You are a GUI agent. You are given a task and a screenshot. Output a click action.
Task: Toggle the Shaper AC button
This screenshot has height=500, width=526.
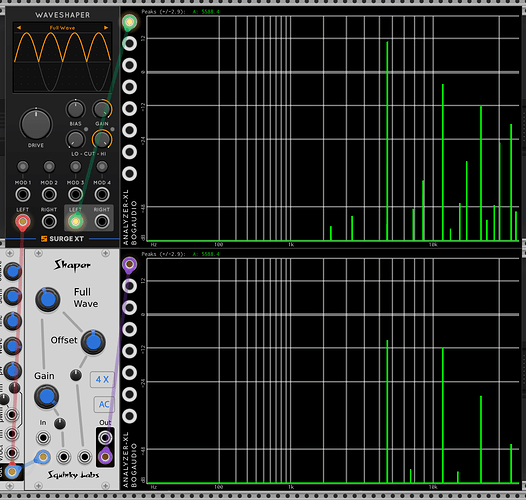(x=104, y=404)
